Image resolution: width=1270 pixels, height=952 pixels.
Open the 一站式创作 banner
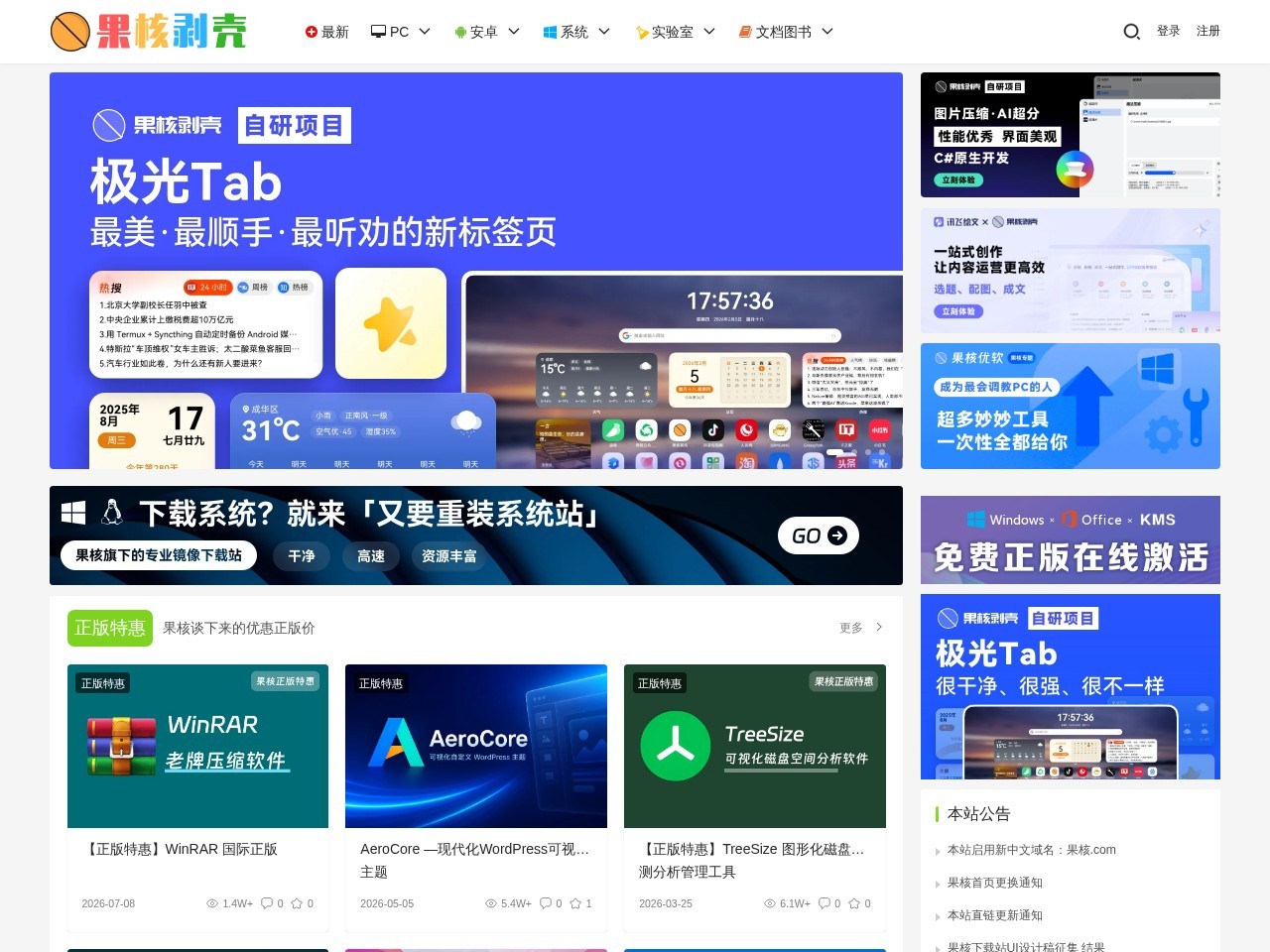click(x=1071, y=271)
